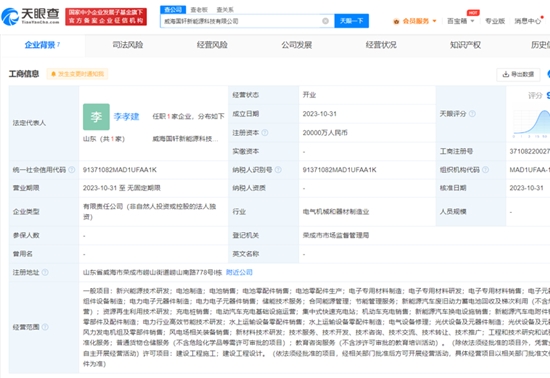This screenshot has height=378, width=550.
Task: Click the 登记机关 value 荣成市市场监督管理局
Action: click(x=336, y=235)
